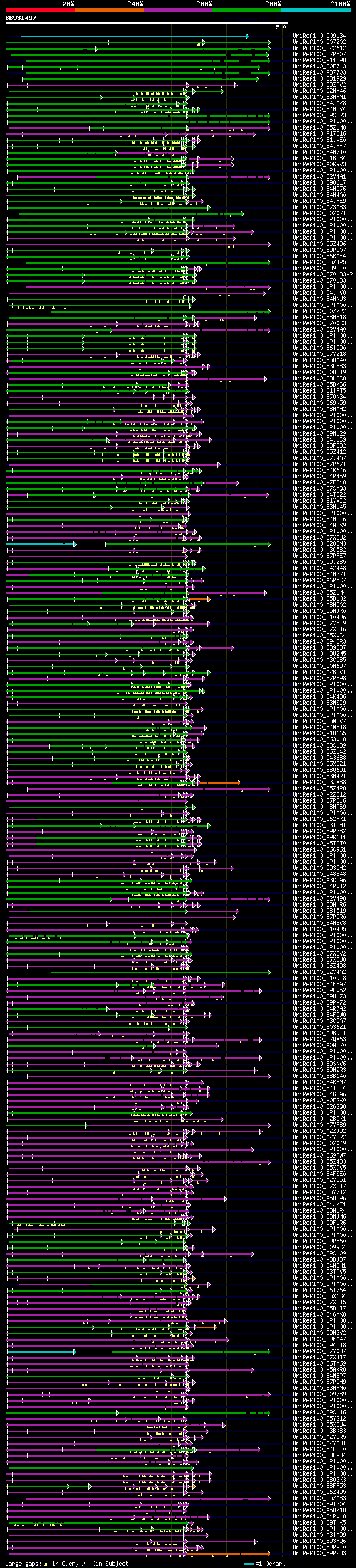Click the green ~80% identity legend segment

click(x=247, y=11)
